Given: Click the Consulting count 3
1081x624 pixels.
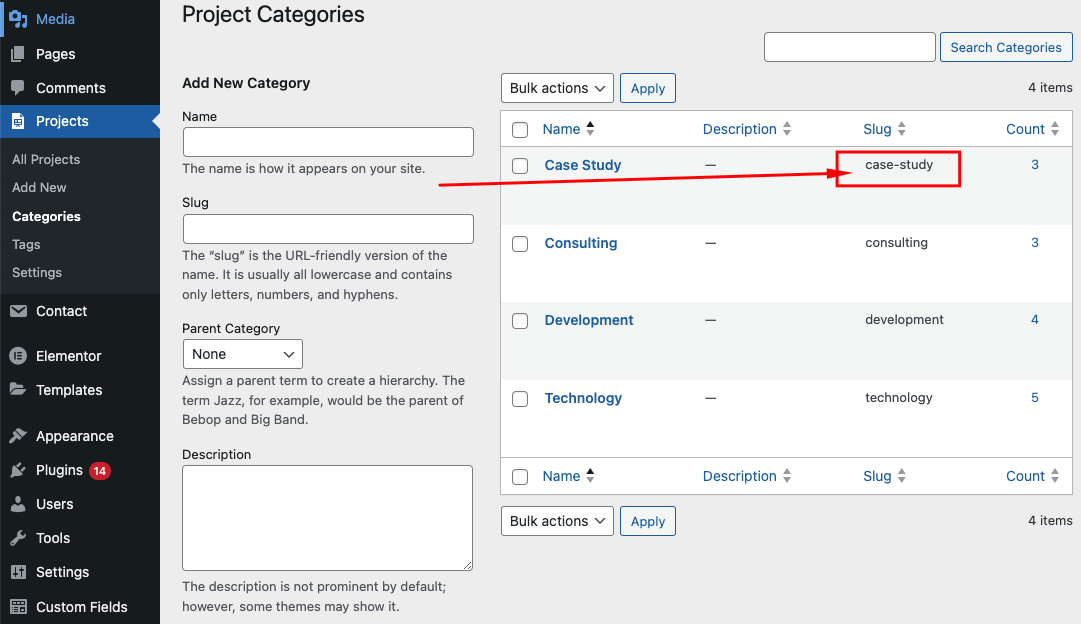Looking at the screenshot, I should pos(1035,243).
